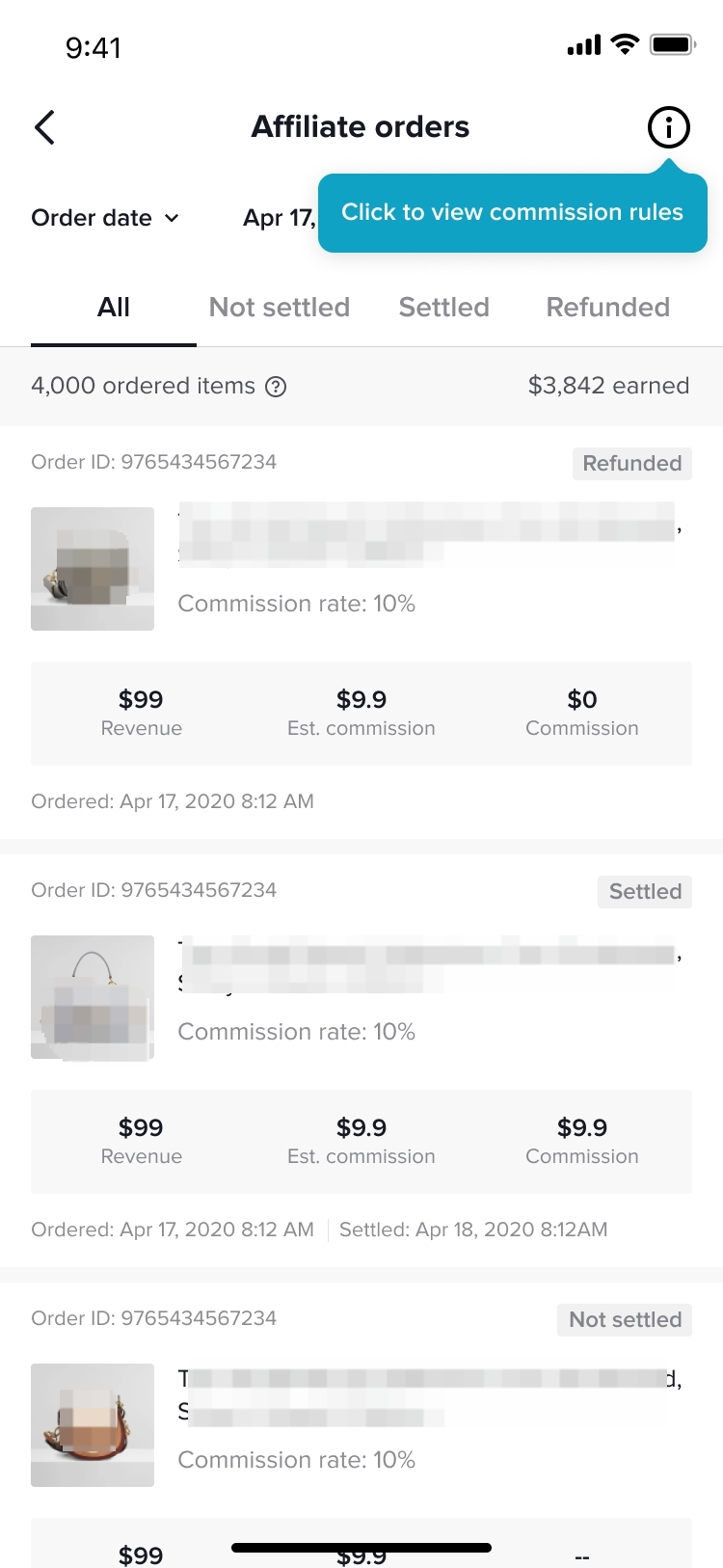
Task: Open the settled order's handbag thumbnail
Action: coord(93,997)
